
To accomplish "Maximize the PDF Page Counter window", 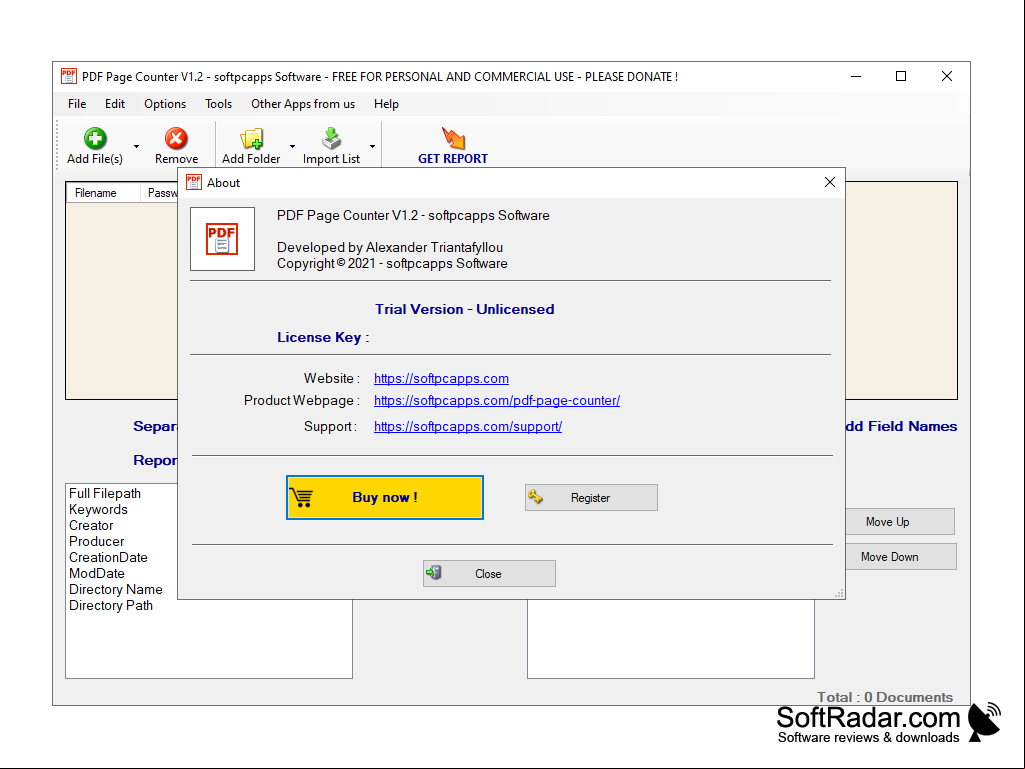I will pos(901,77).
